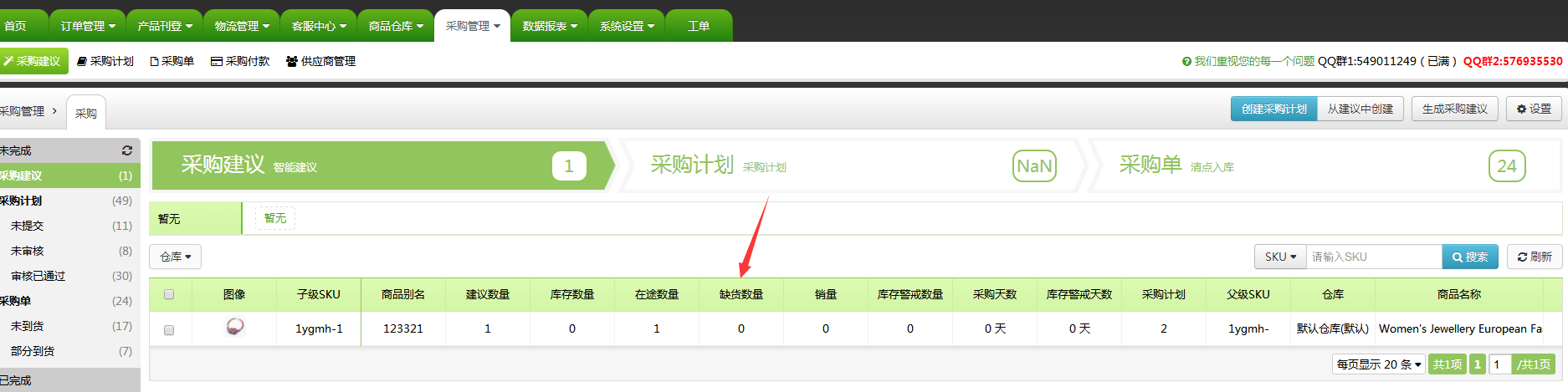Open 供应商管理 with the people icon
Image resolution: width=1568 pixels, height=392 pixels.
292,61
